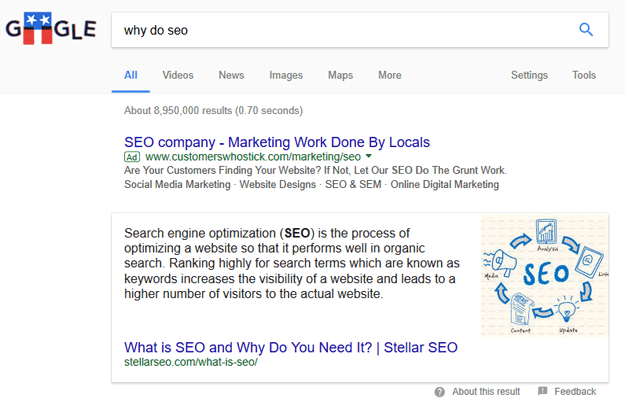625x409 pixels.
Task: Click the blue search magnifier icon
Action: pyautogui.click(x=586, y=30)
